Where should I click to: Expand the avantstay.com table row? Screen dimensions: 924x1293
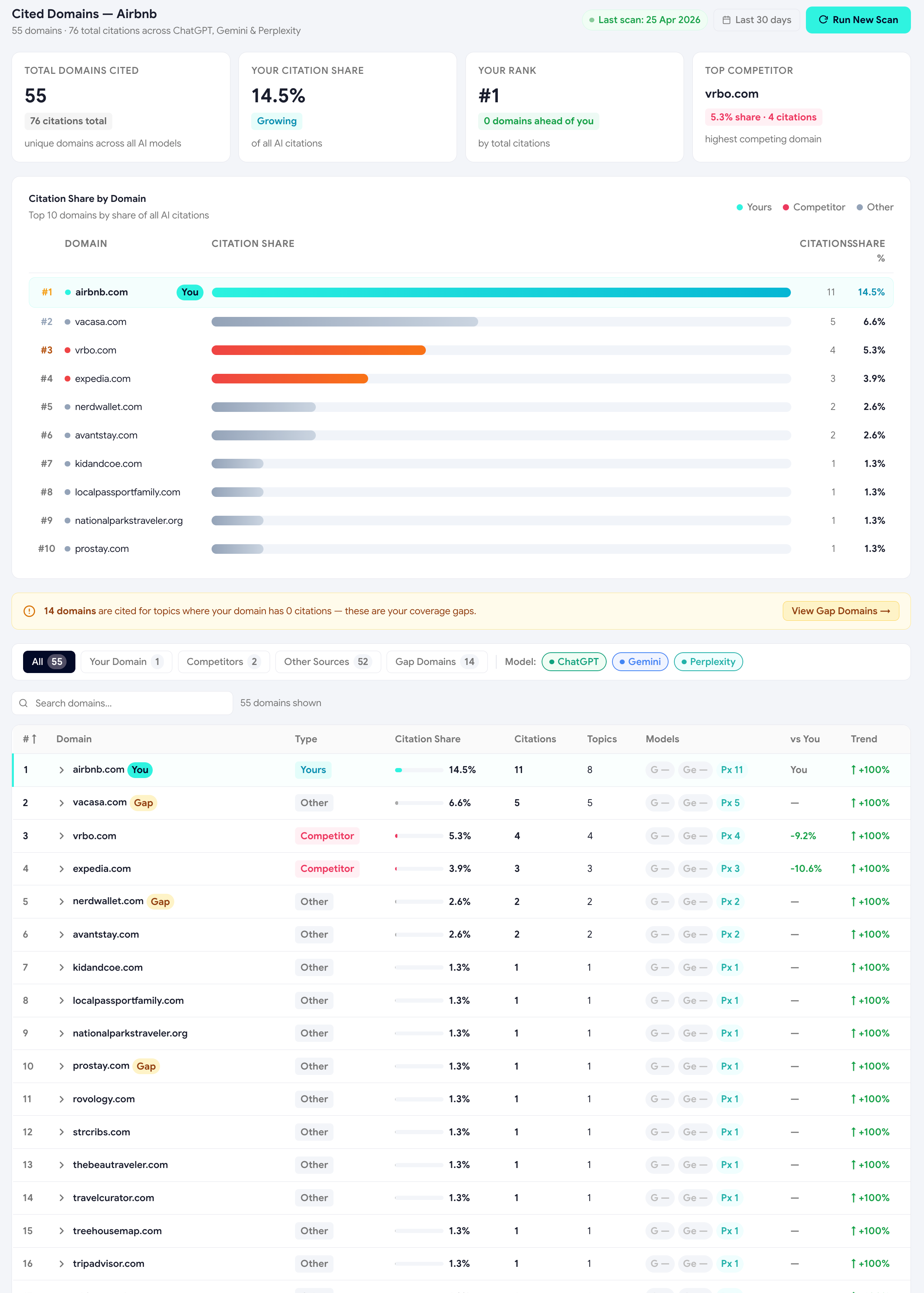coord(62,935)
